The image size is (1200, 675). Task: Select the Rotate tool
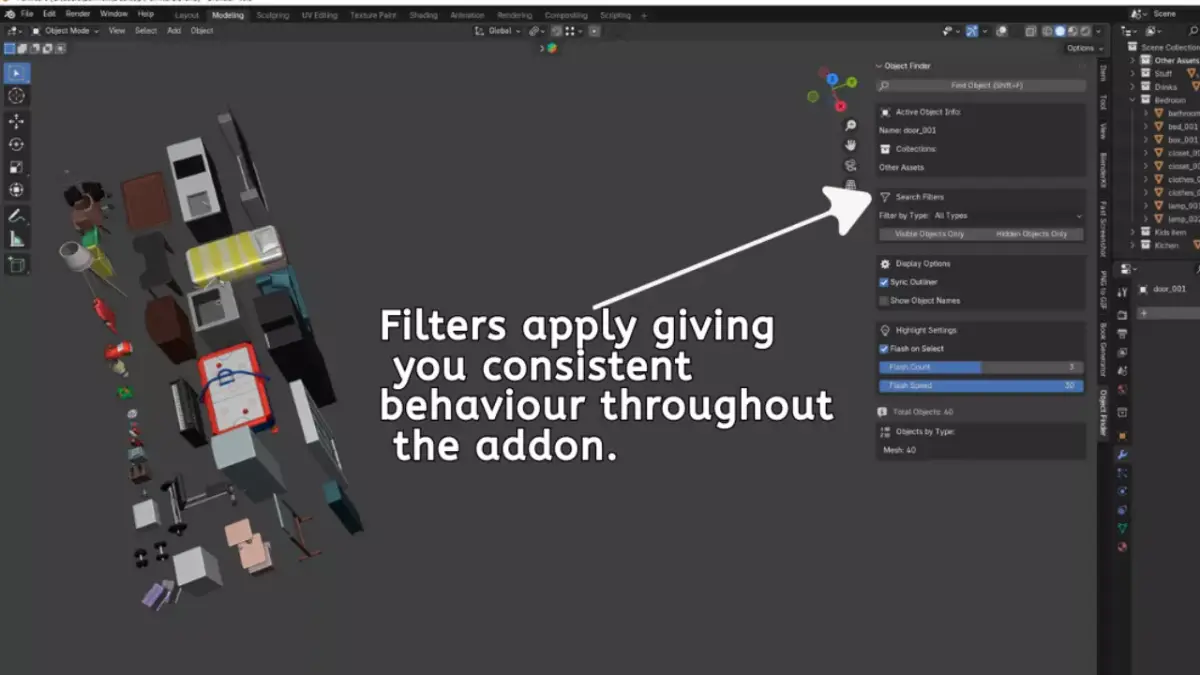coord(17,144)
